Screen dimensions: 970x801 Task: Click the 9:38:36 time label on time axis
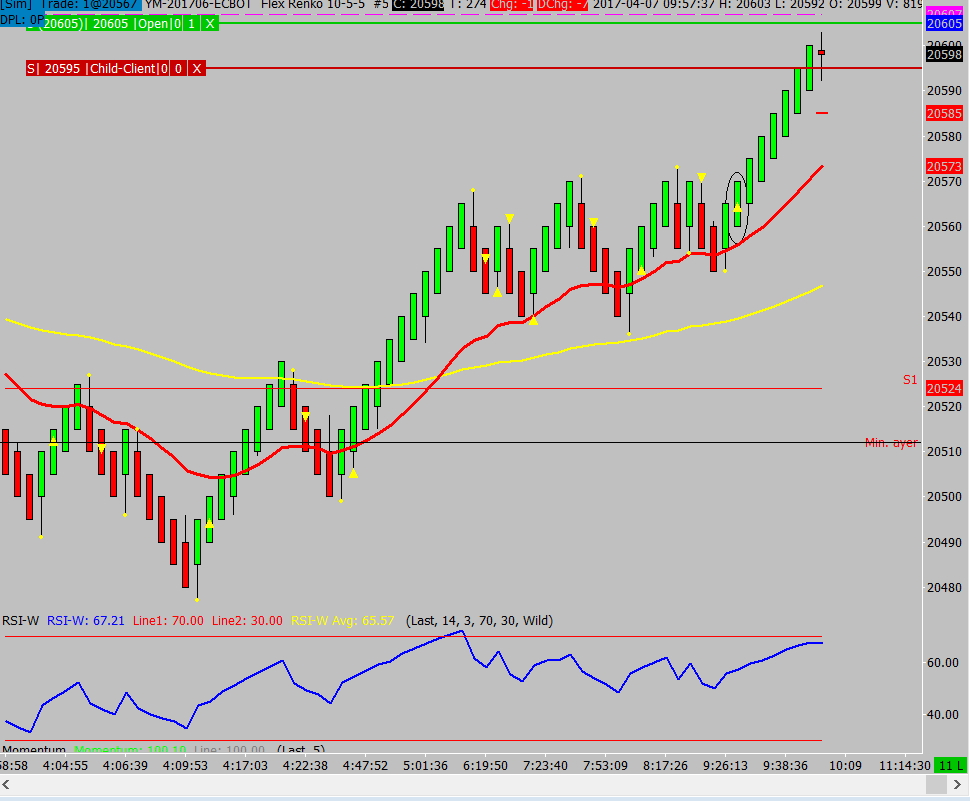pos(785,766)
